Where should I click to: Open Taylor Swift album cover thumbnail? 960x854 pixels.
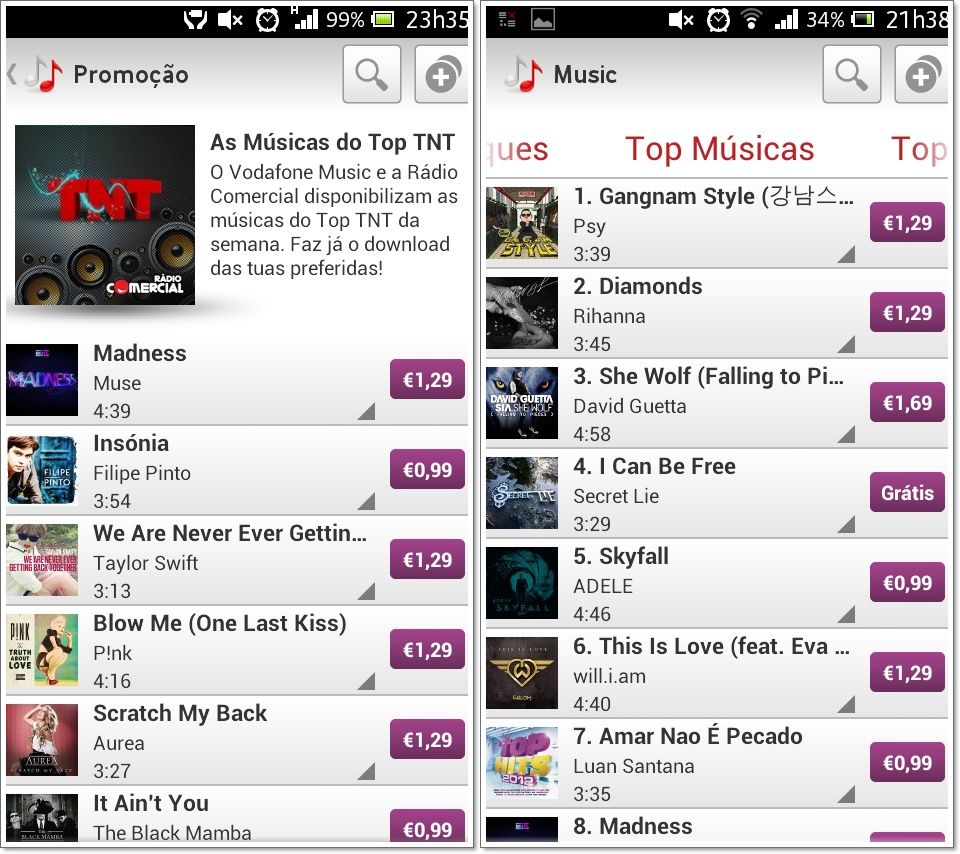(x=42, y=560)
